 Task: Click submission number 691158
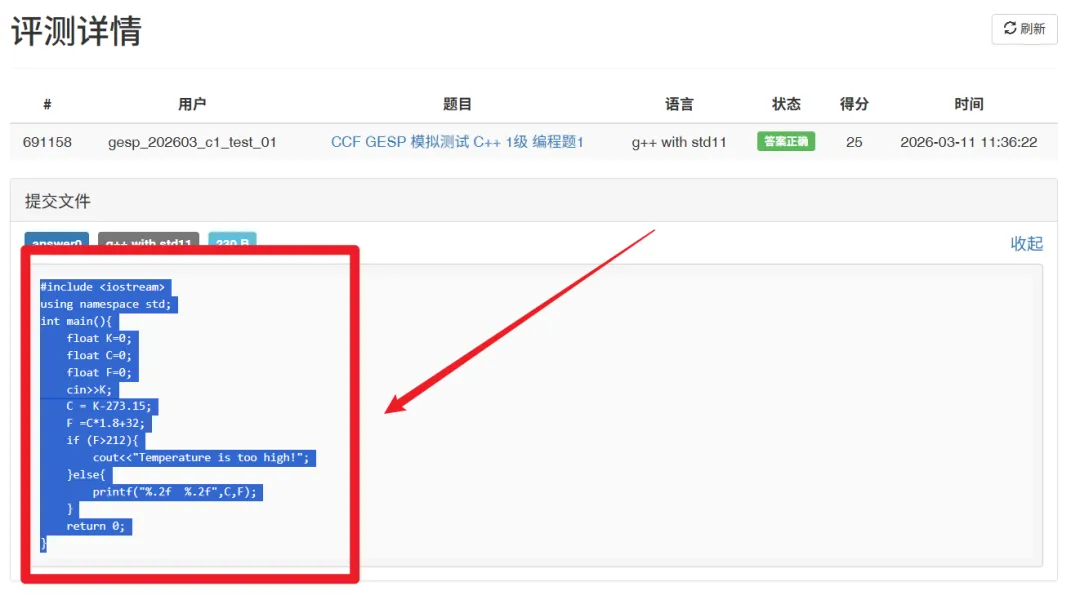tap(47, 142)
